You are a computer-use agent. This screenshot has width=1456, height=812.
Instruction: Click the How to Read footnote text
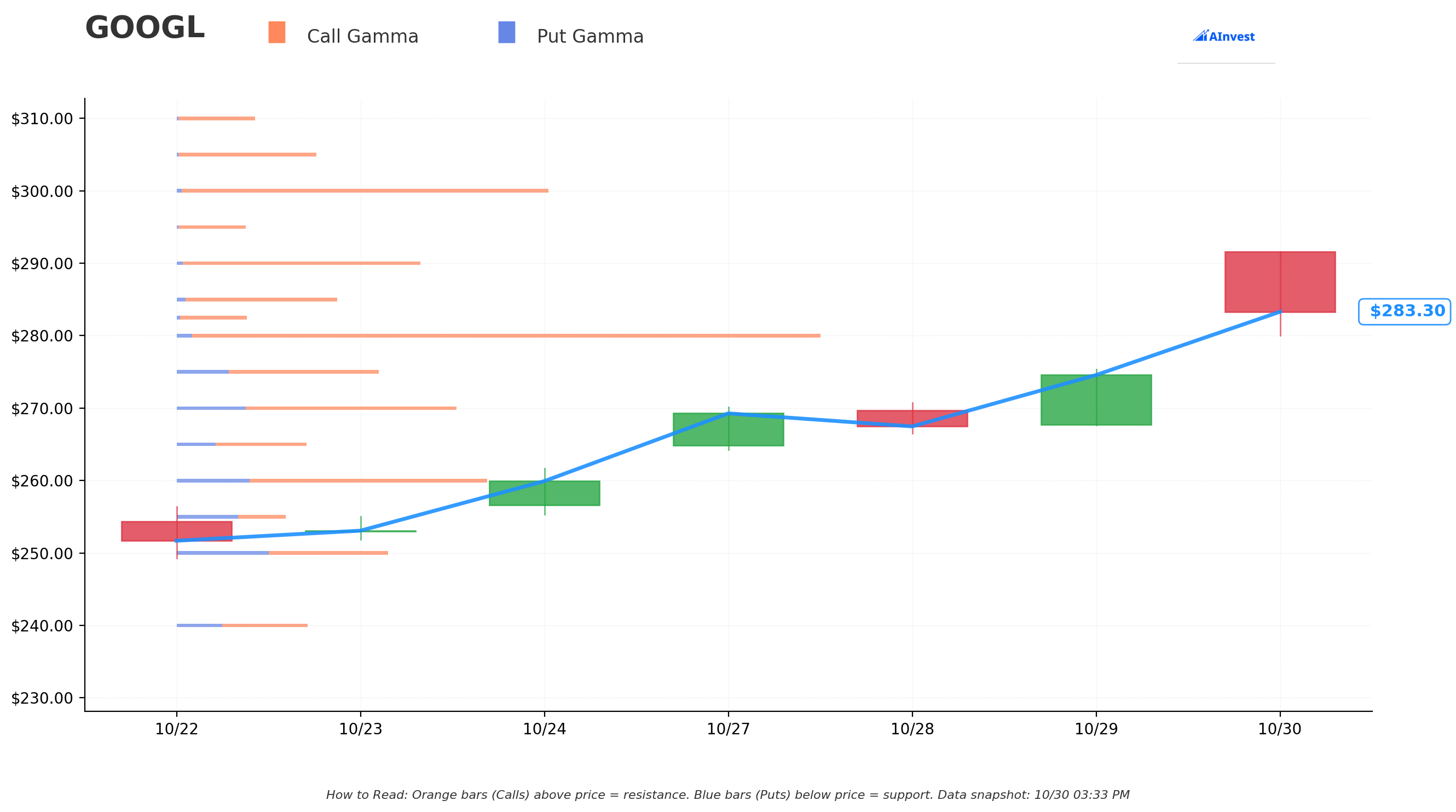click(x=728, y=795)
